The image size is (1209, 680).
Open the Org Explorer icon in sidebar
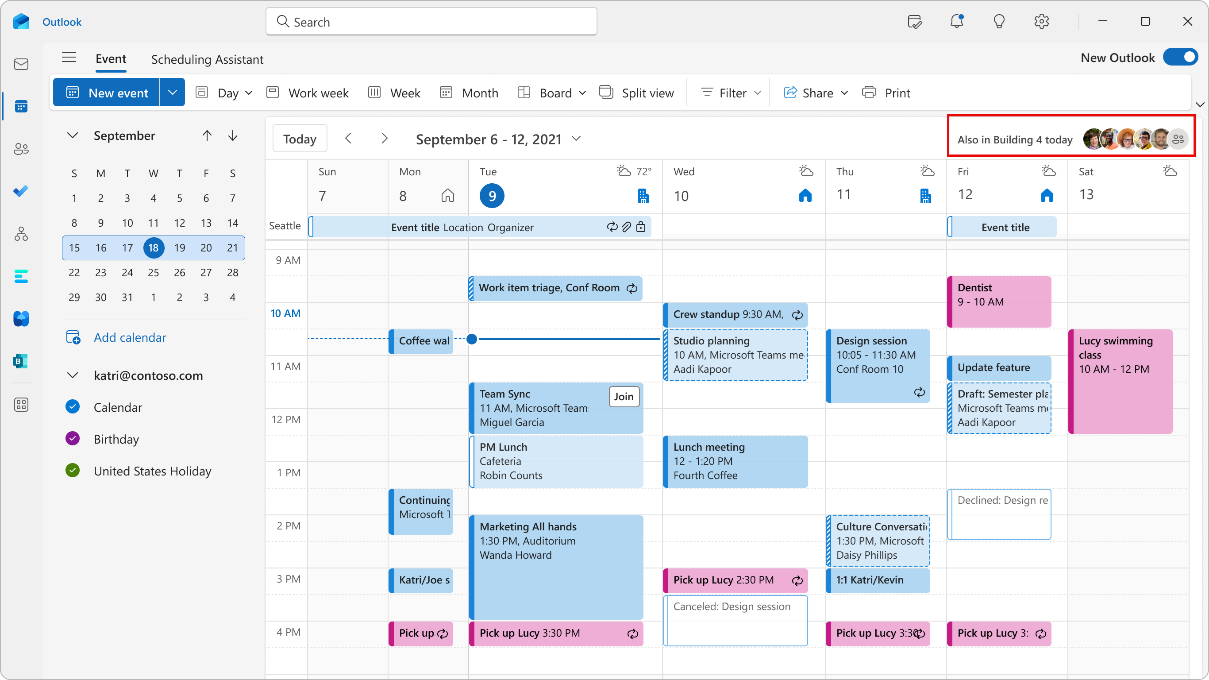pyautogui.click(x=21, y=234)
